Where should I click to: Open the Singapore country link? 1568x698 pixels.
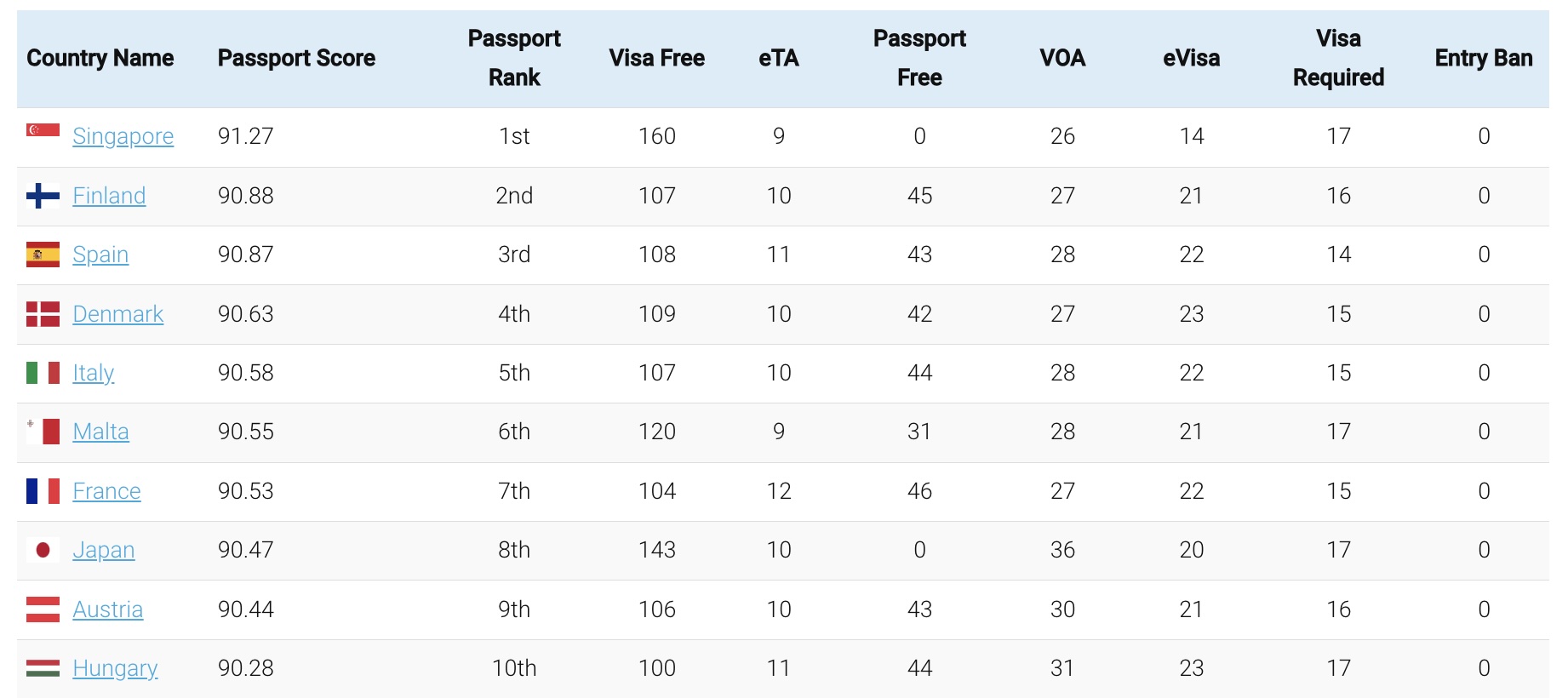point(123,136)
